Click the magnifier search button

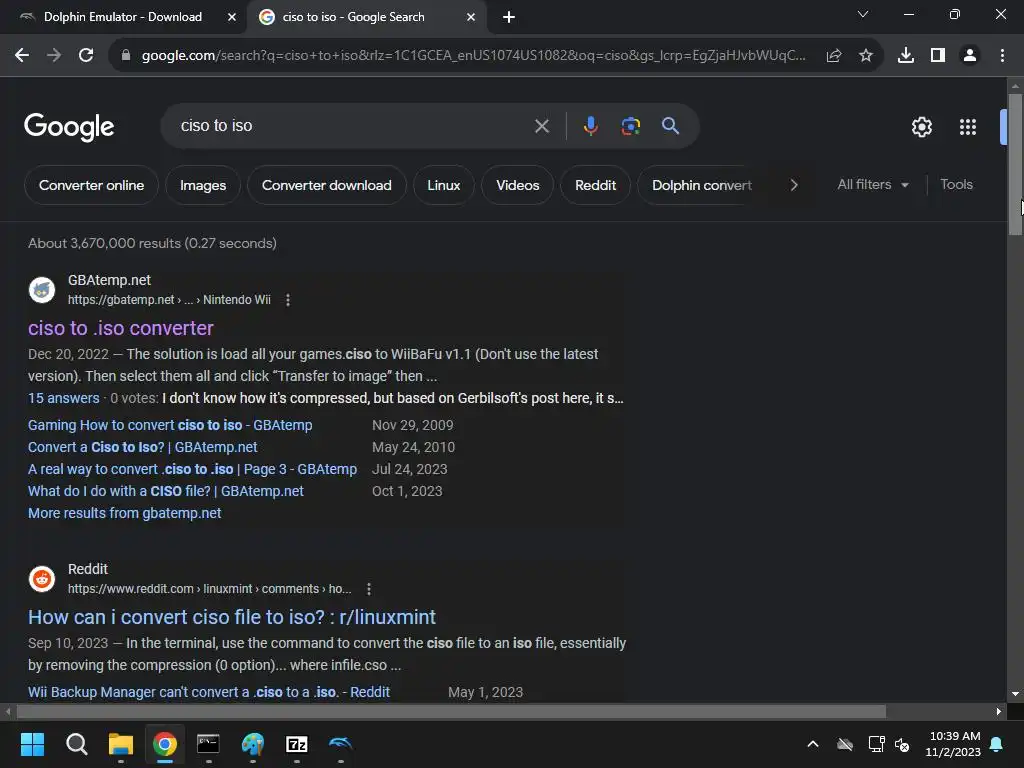pyautogui.click(x=670, y=126)
